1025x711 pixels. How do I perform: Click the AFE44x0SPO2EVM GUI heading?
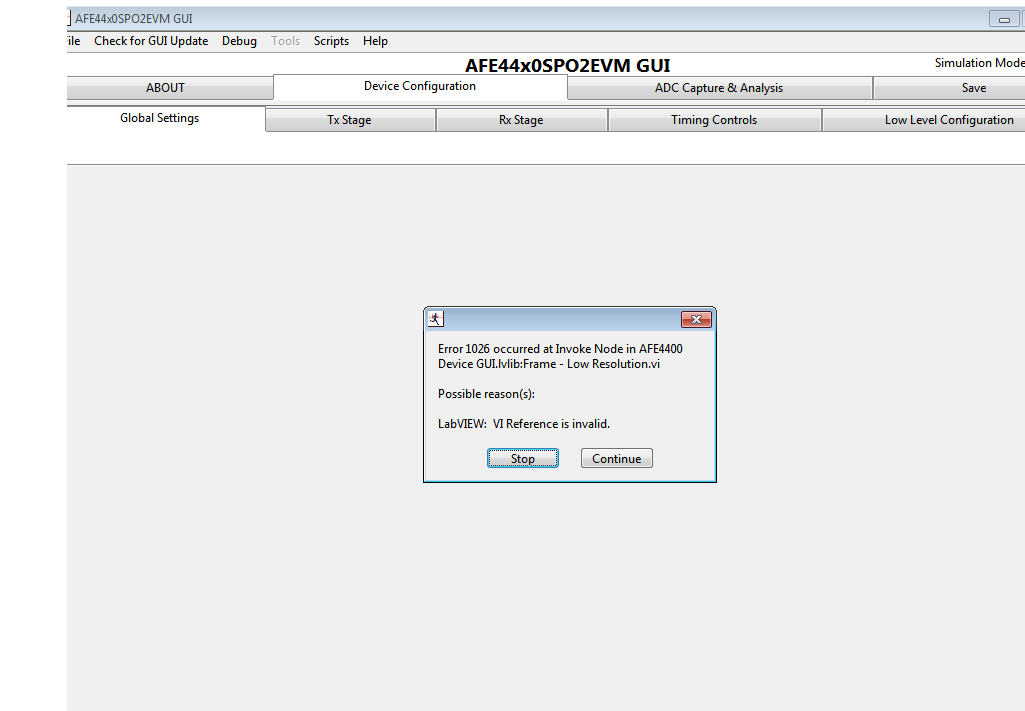pos(567,65)
